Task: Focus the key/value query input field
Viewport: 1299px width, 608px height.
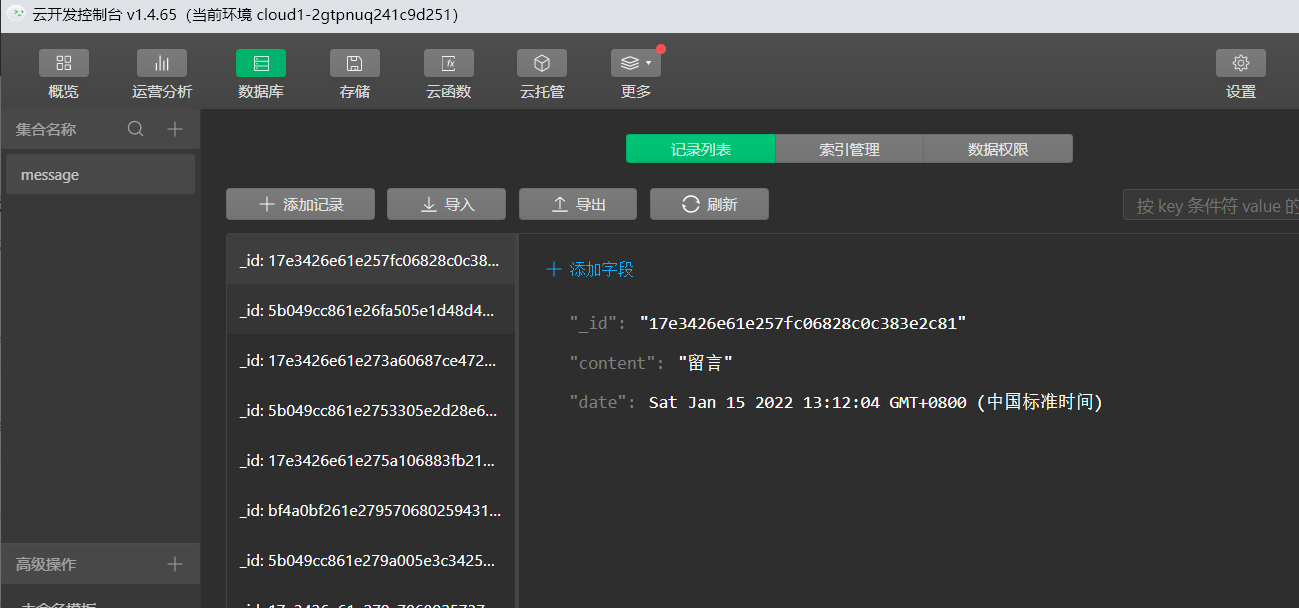Action: (x=1211, y=206)
